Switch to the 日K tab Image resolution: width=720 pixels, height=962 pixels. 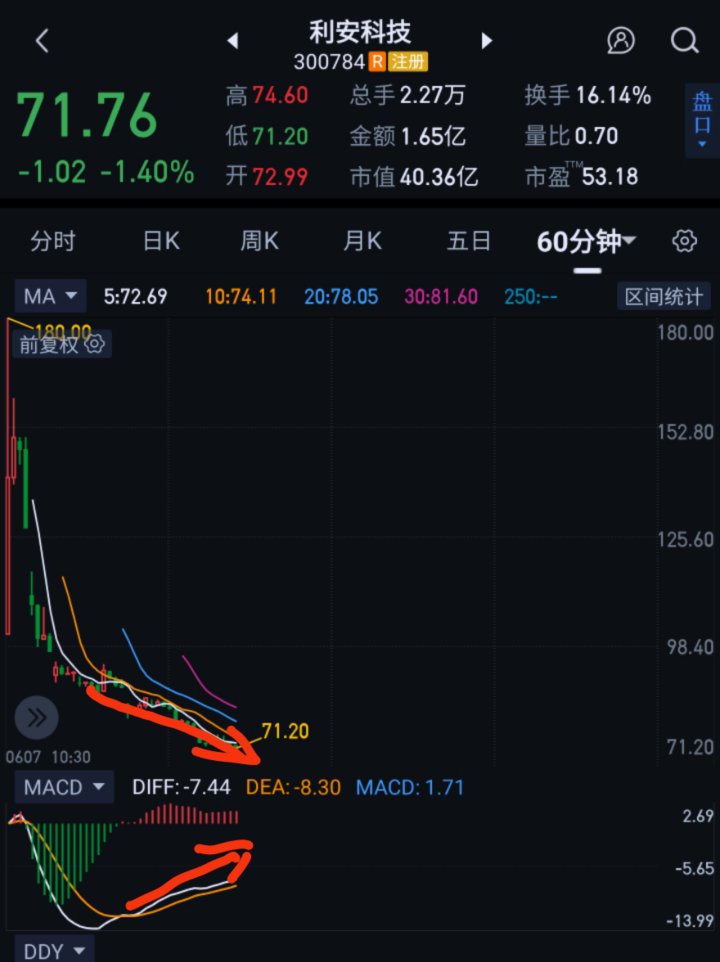[x=161, y=241]
